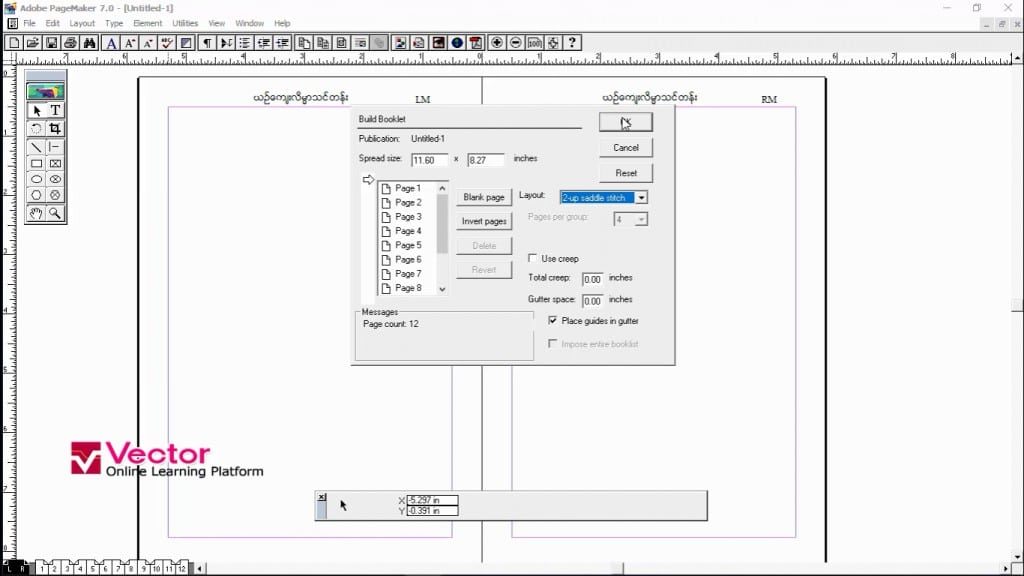Image resolution: width=1024 pixels, height=576 pixels.
Task: Click the paragraph mark ¶ icon
Action: [x=207, y=43]
